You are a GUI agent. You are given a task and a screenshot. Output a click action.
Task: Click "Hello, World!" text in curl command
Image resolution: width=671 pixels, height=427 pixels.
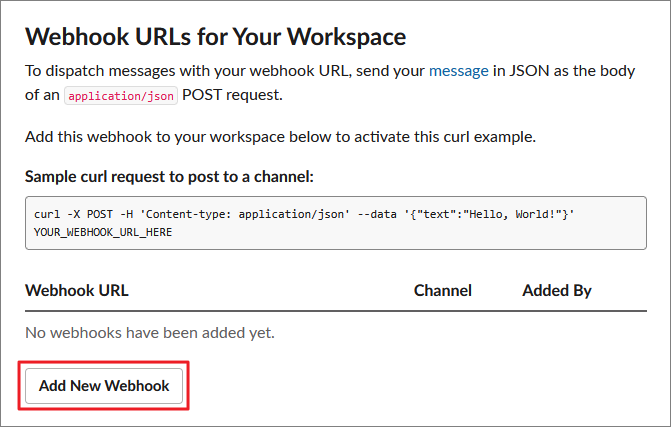coord(533,213)
